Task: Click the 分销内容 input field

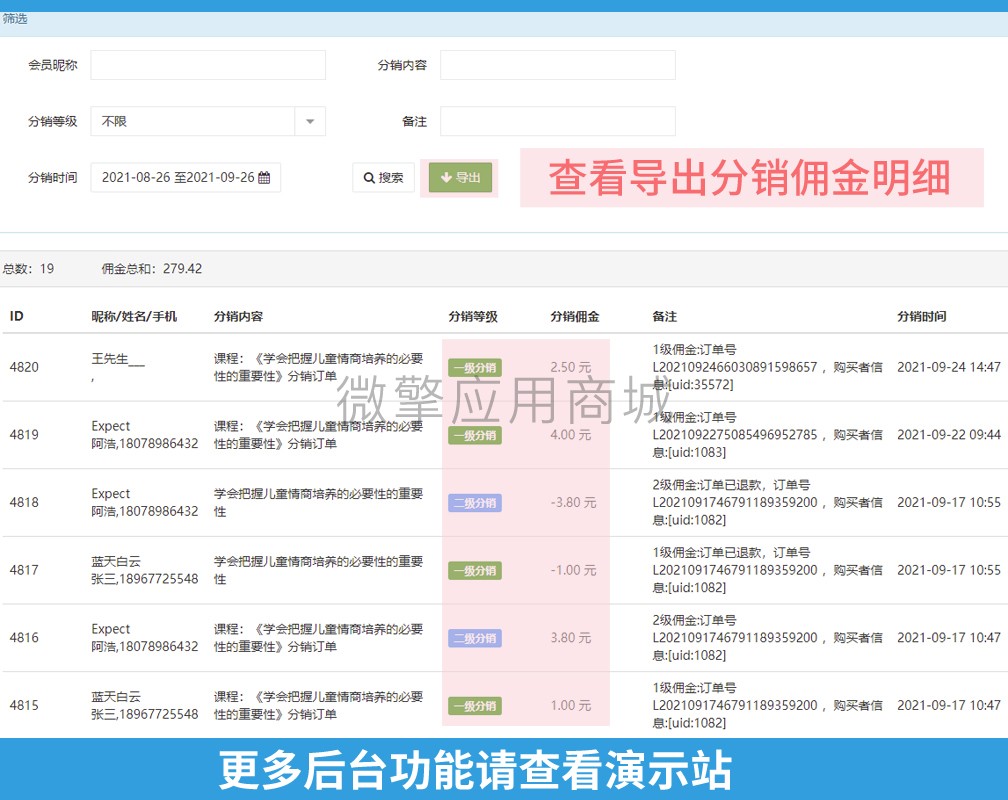Action: point(557,65)
